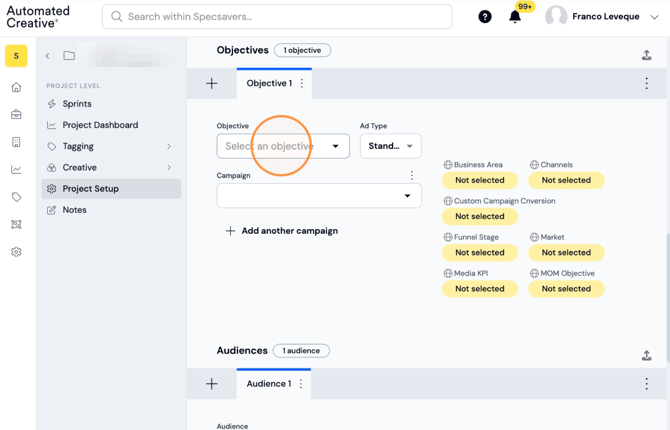Click the Objectives section heading

(x=242, y=50)
